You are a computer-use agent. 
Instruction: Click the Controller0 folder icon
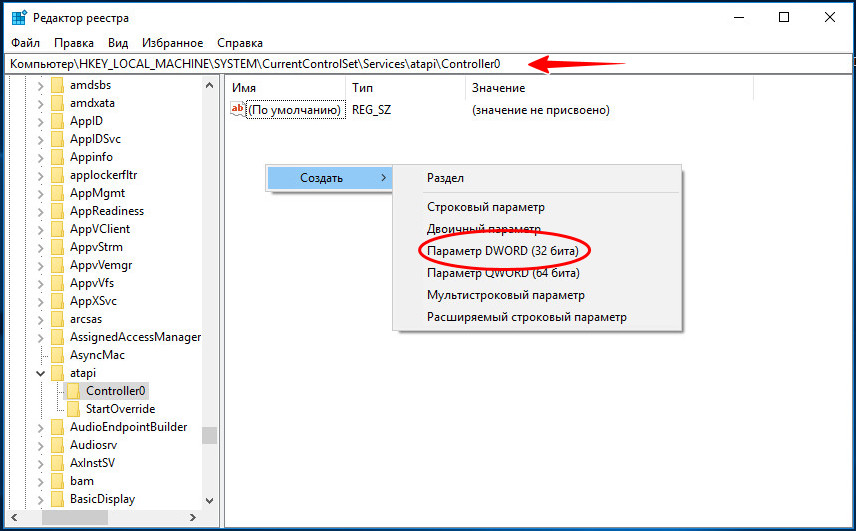(x=73, y=391)
